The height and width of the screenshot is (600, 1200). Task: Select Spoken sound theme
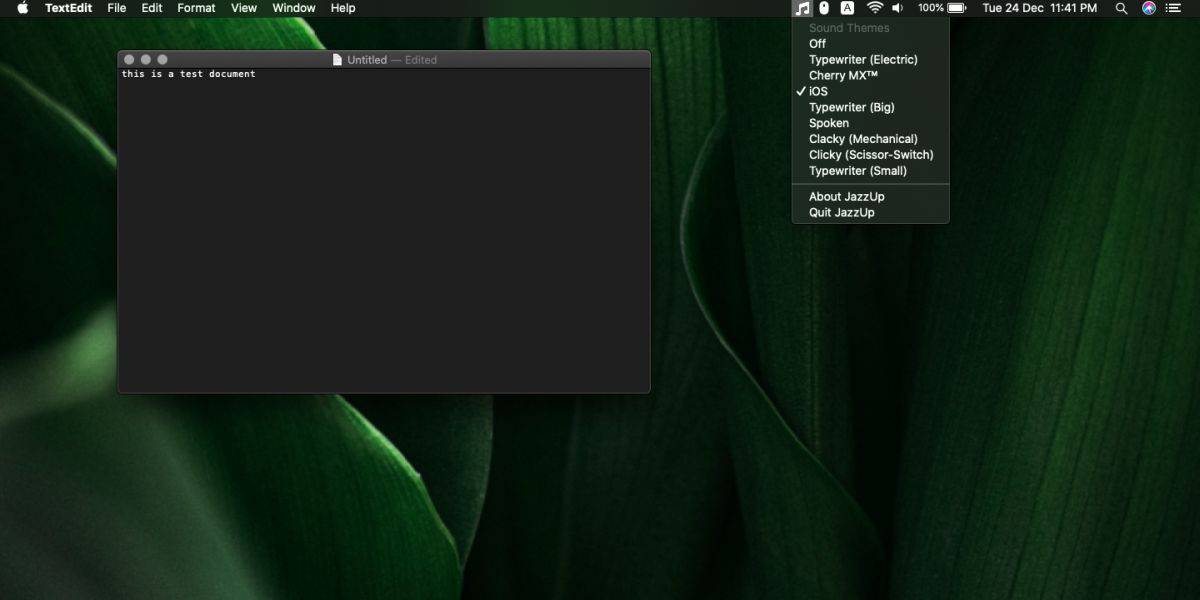870,124
